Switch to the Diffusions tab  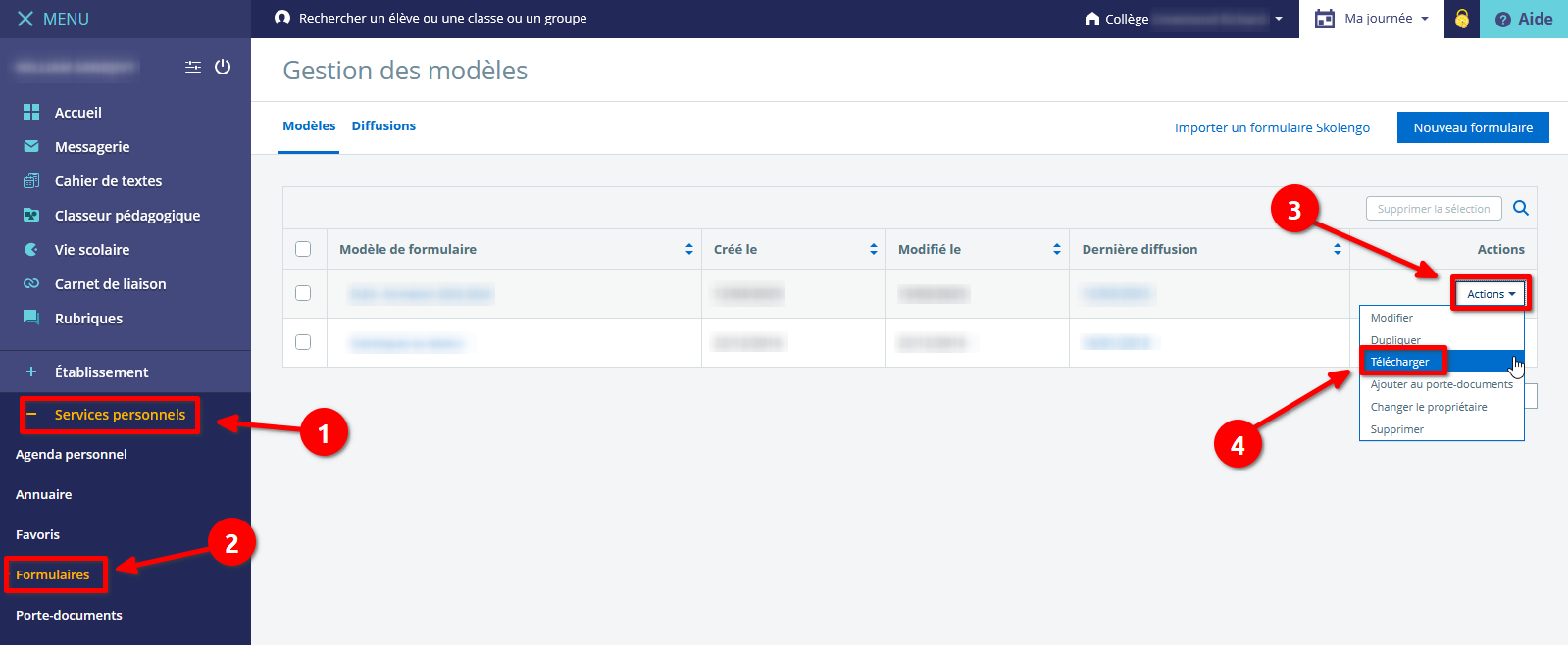383,126
